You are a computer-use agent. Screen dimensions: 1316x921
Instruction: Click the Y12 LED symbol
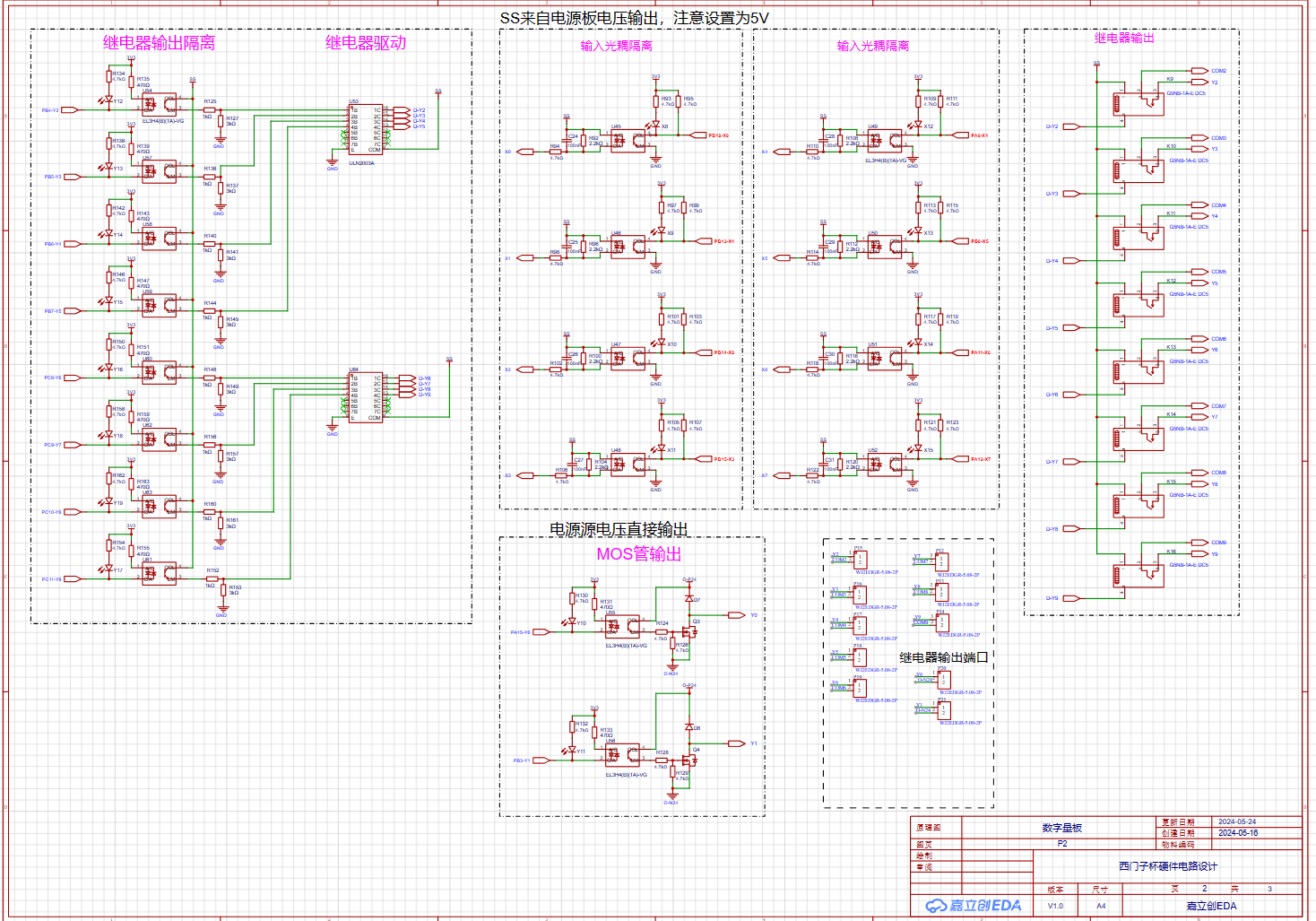[109, 100]
